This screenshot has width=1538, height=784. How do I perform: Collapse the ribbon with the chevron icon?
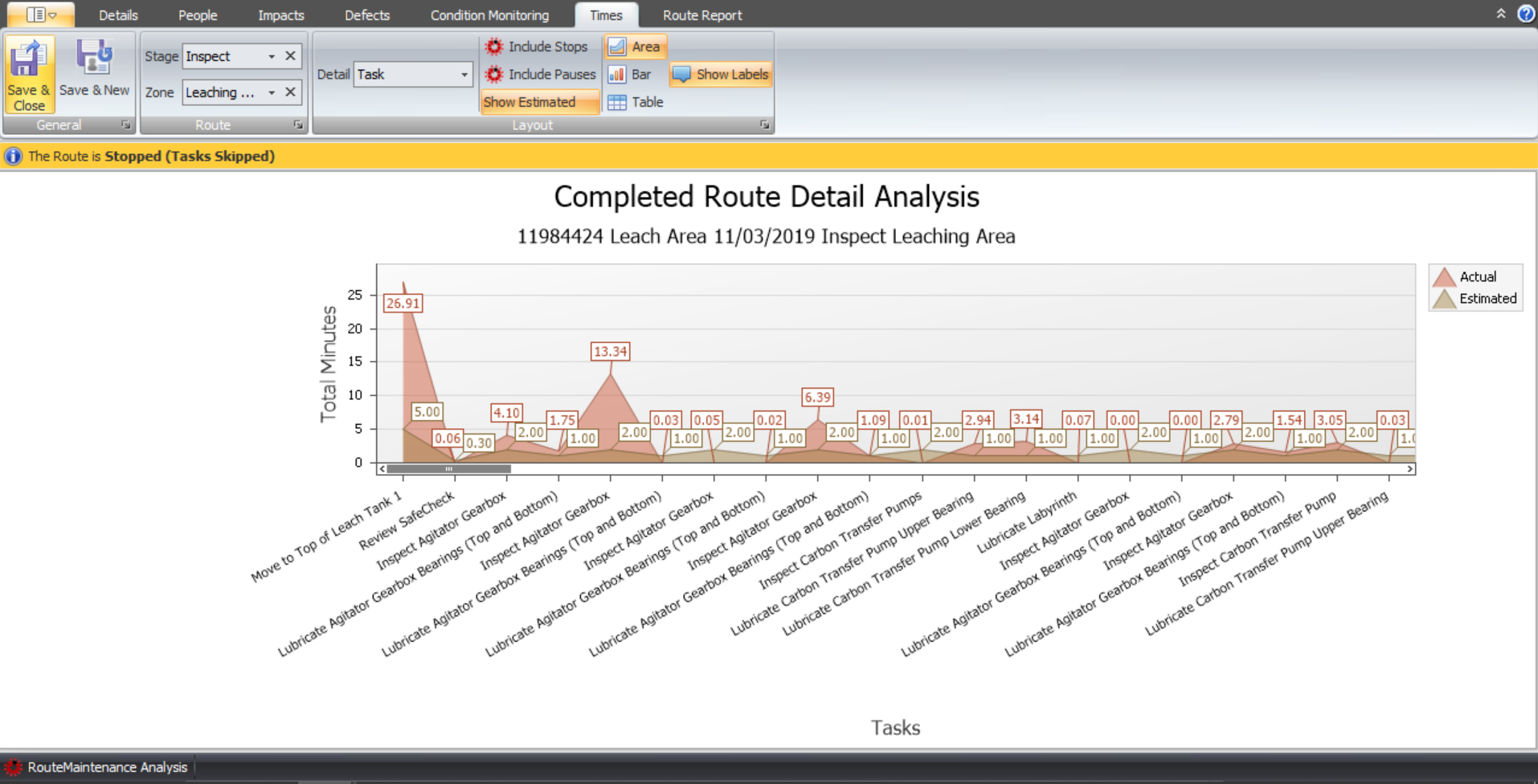pyautogui.click(x=1500, y=14)
